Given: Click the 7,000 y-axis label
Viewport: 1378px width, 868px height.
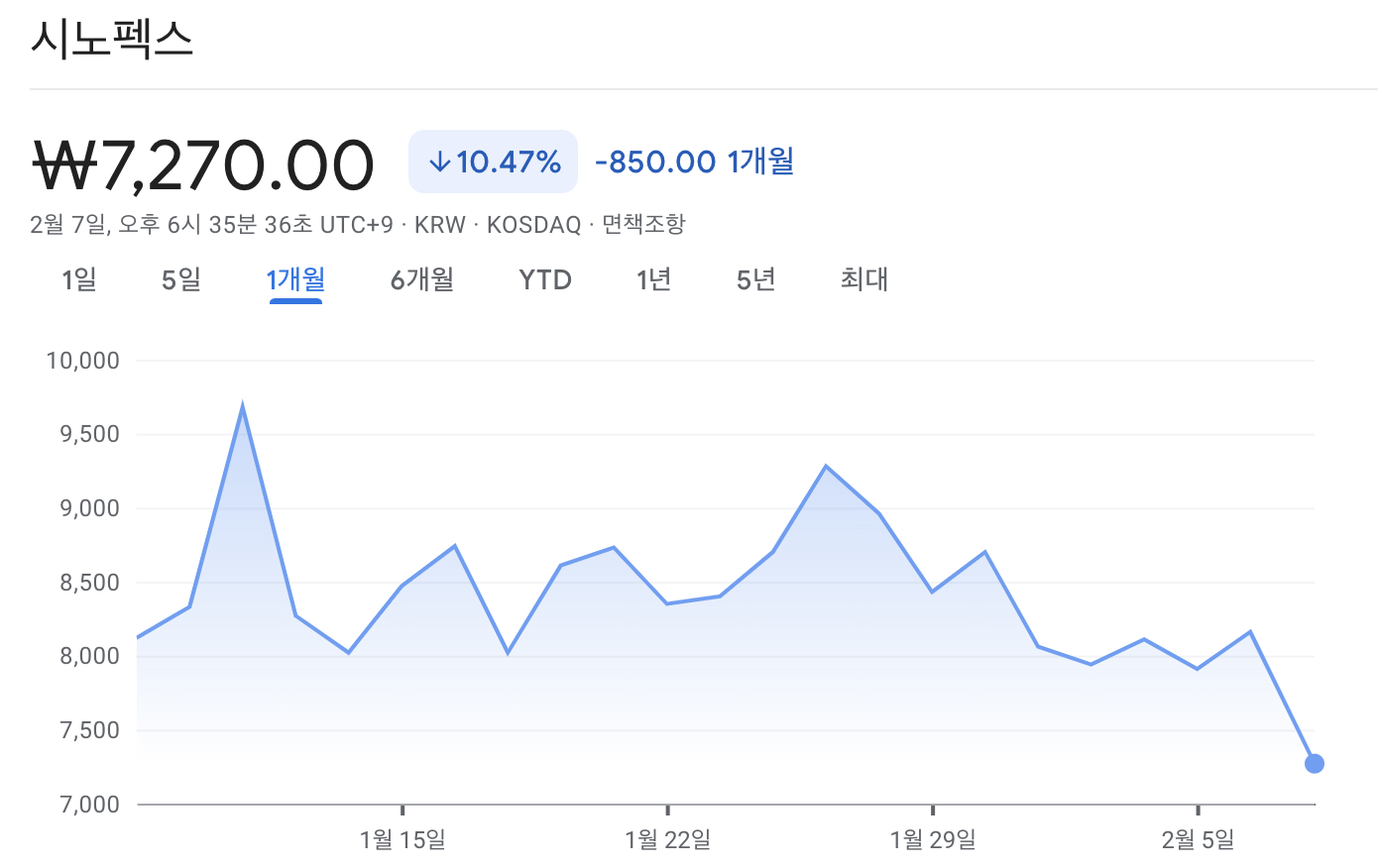Looking at the screenshot, I should point(89,805).
